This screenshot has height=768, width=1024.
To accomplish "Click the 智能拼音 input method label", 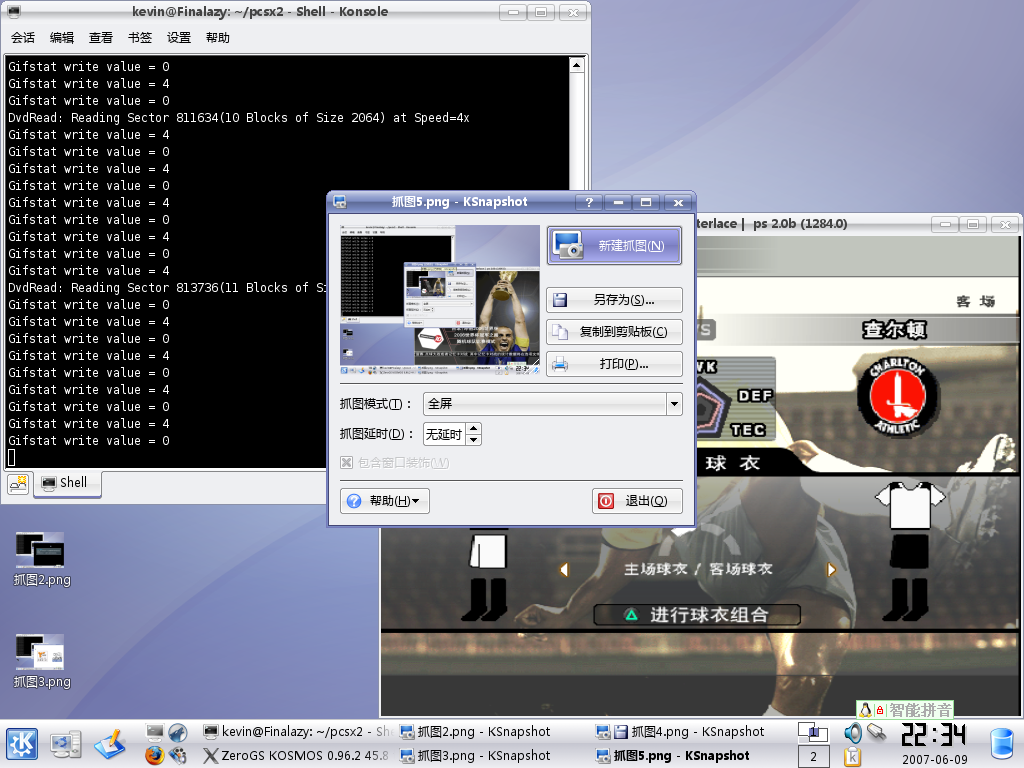I will pos(920,710).
